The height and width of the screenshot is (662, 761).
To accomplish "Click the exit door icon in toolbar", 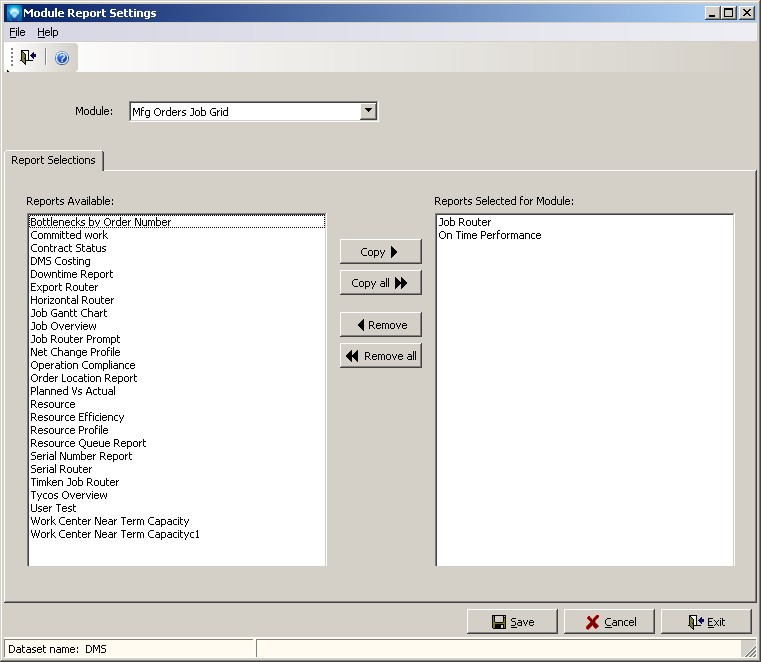I will (28, 58).
